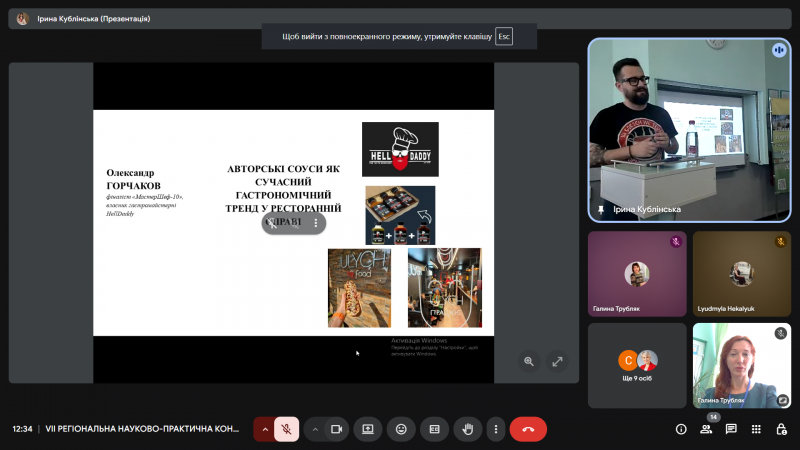Open three-dot menu on presentation overlay

(316, 223)
